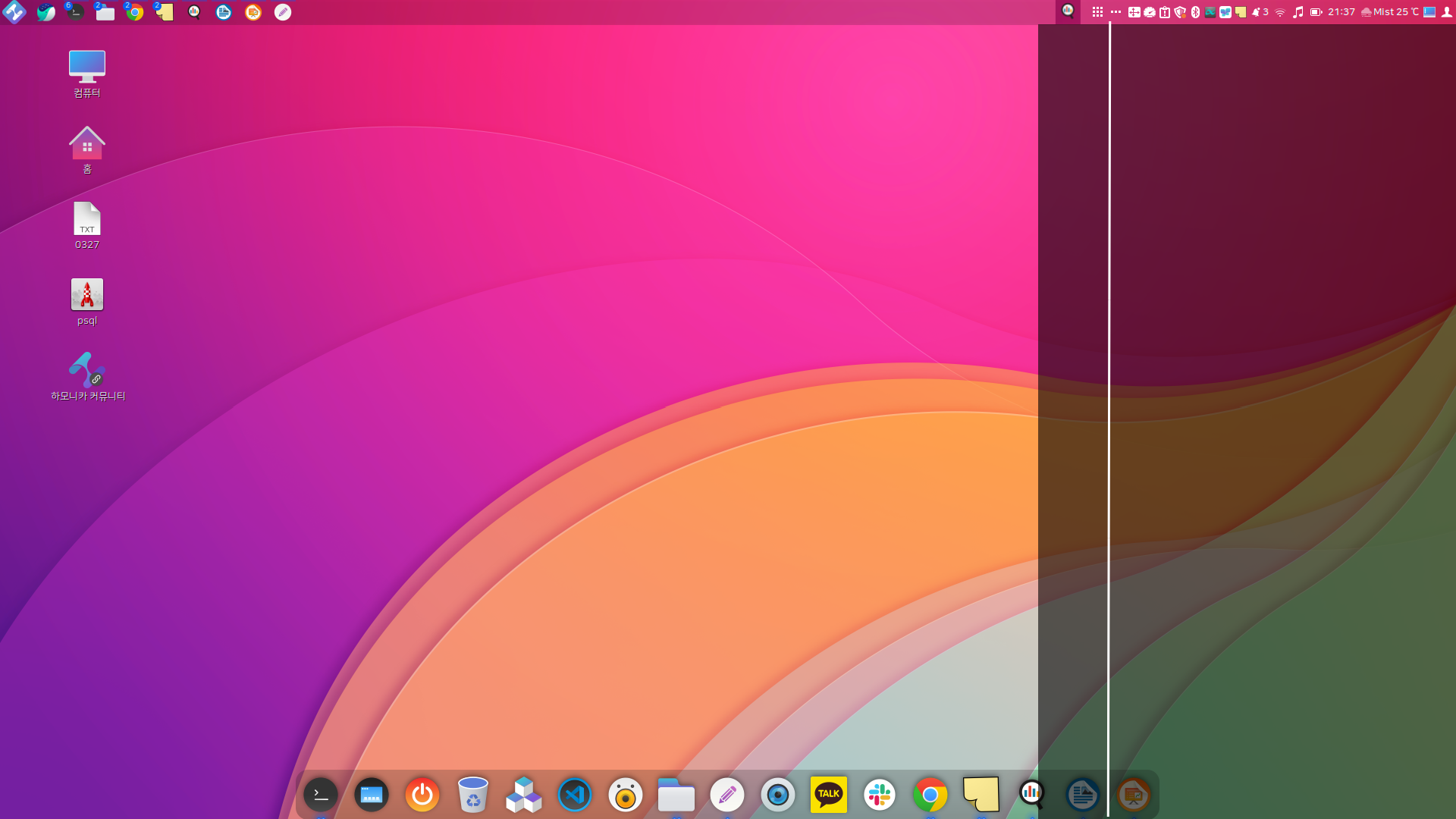Select the psql desktop launcher
The image size is (1456, 819).
click(87, 302)
